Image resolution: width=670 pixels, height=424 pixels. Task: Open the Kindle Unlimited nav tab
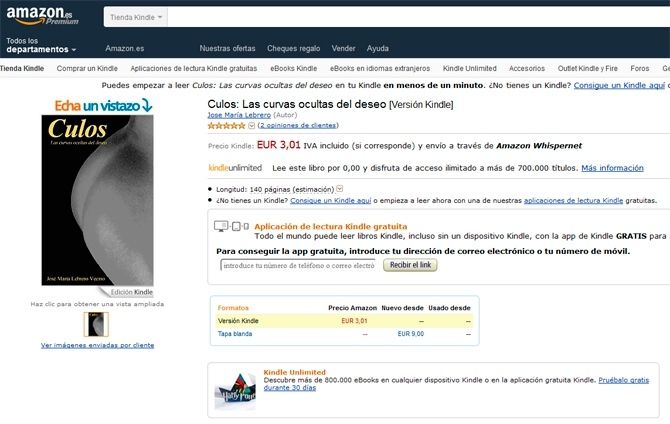point(470,68)
